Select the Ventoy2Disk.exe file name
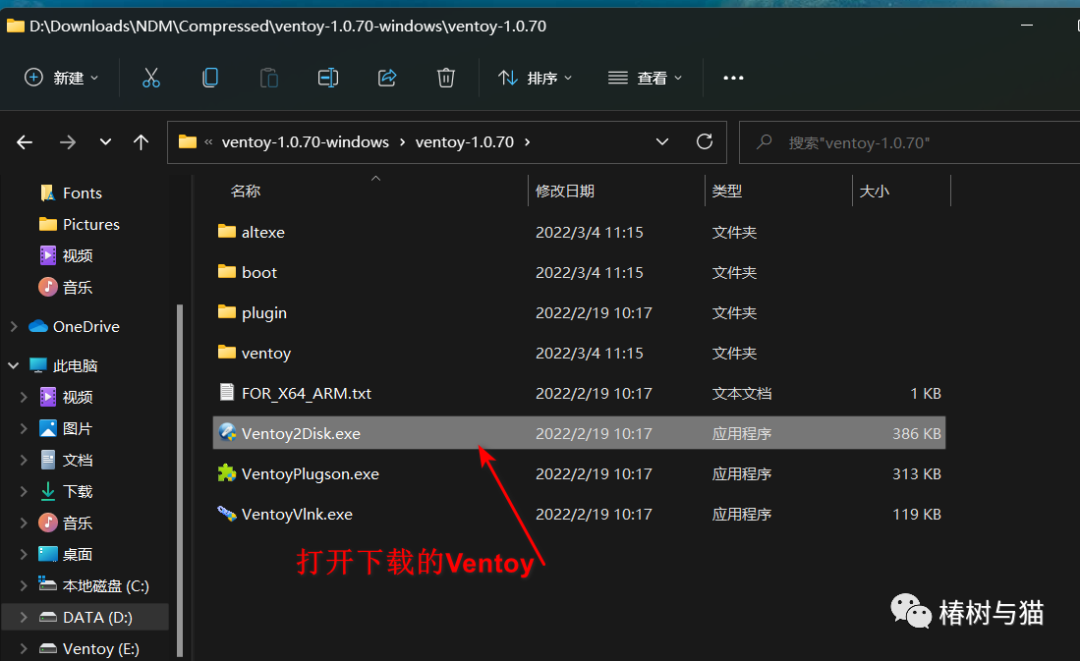The height and width of the screenshot is (661, 1080). (301, 433)
